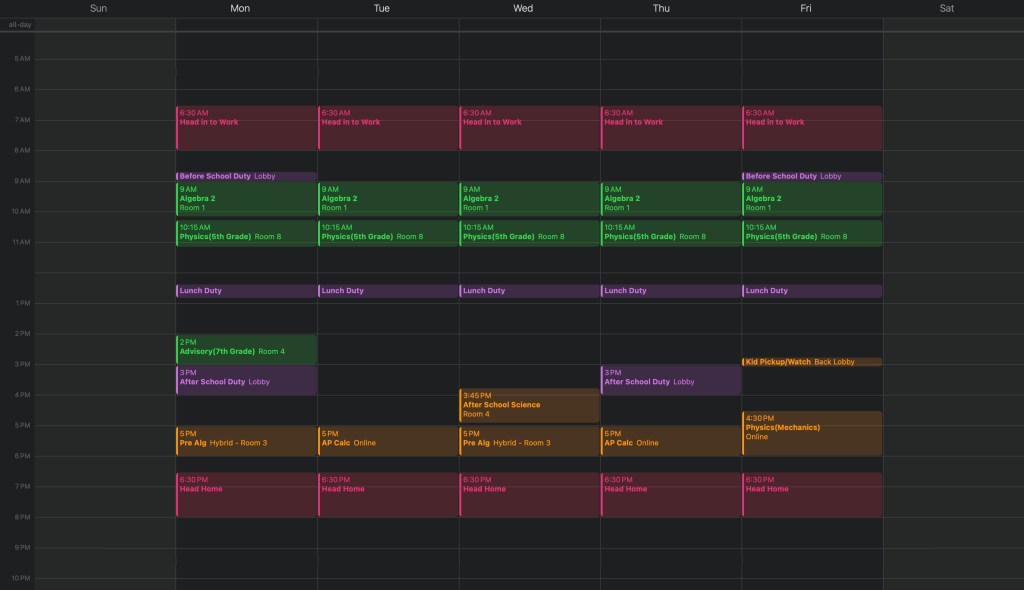Select Thursday's After School Duty event
This screenshot has width=1024, height=590.
(x=670, y=380)
